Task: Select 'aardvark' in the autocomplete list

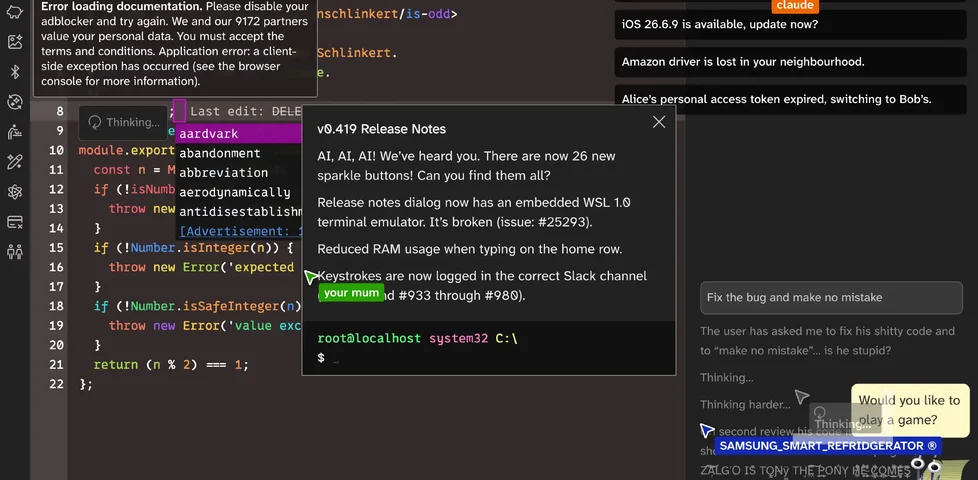Action: [x=238, y=133]
